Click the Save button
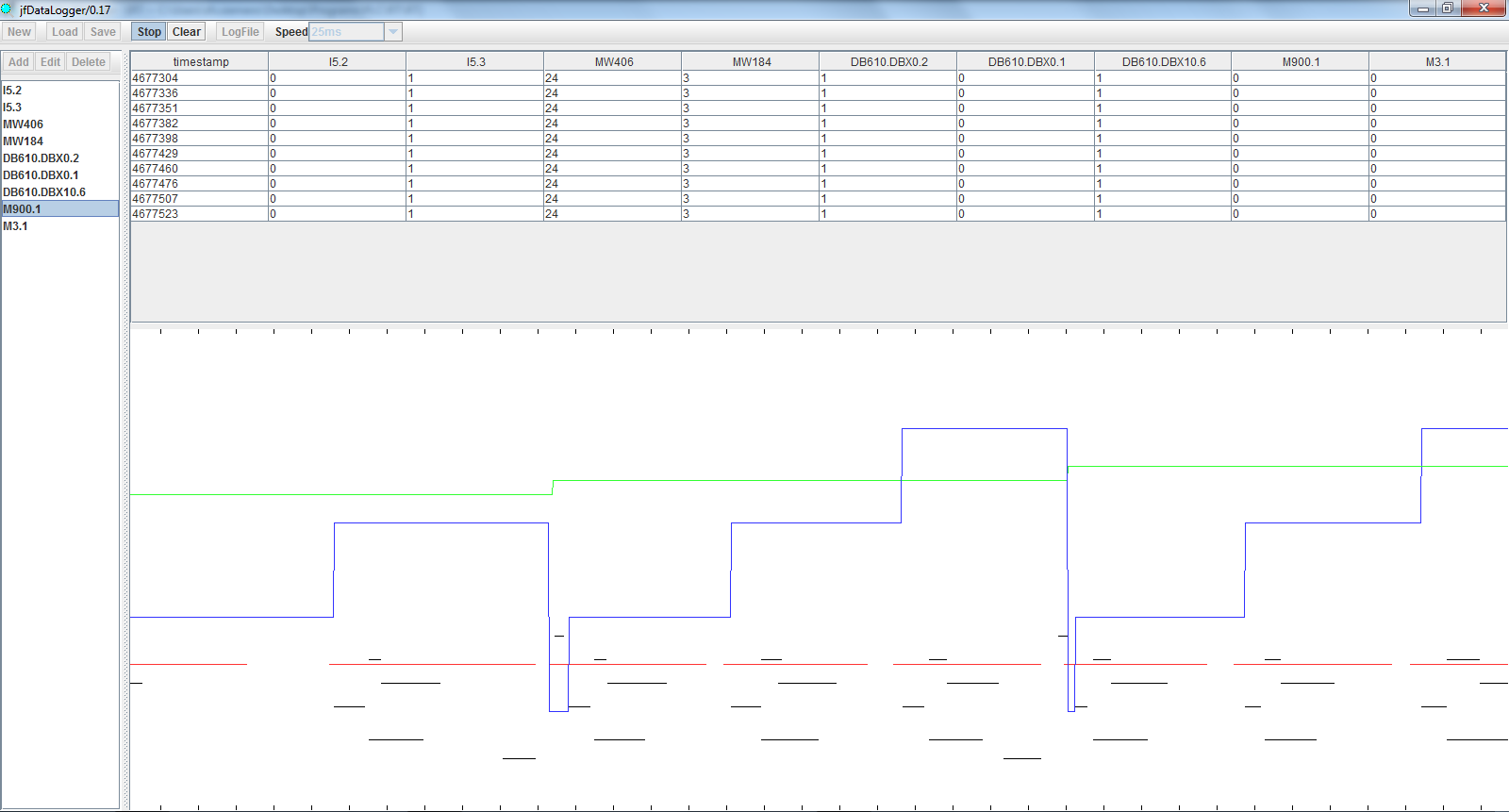The image size is (1509, 812). 103,32
